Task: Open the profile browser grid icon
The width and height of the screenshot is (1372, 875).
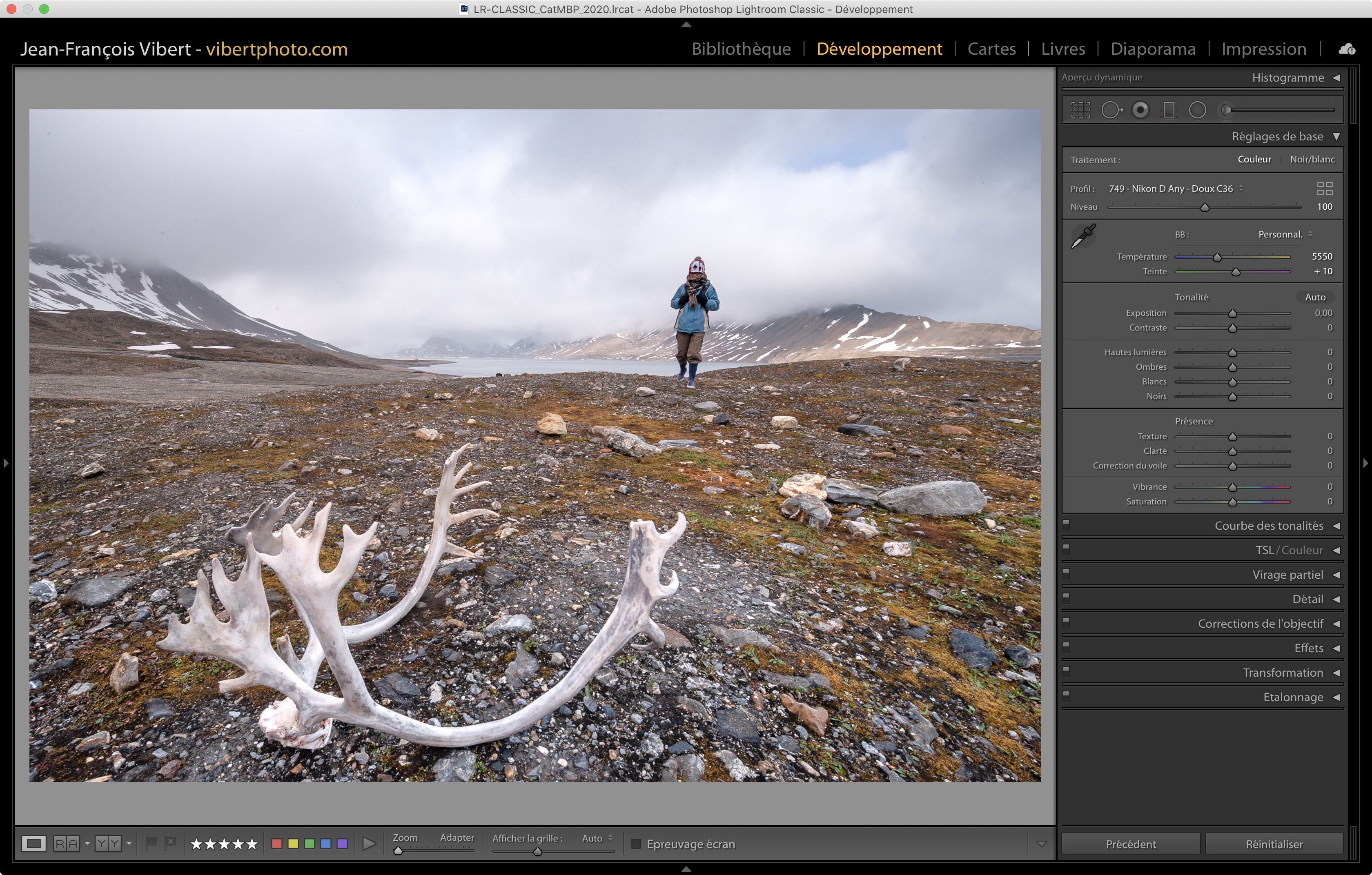Action: click(x=1324, y=189)
